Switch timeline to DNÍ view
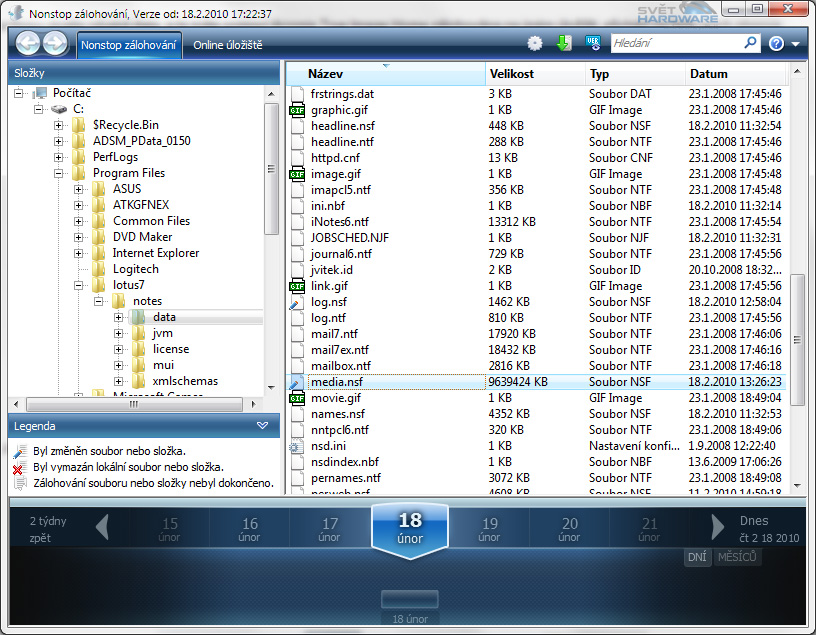The width and height of the screenshot is (816, 635). pos(697,557)
